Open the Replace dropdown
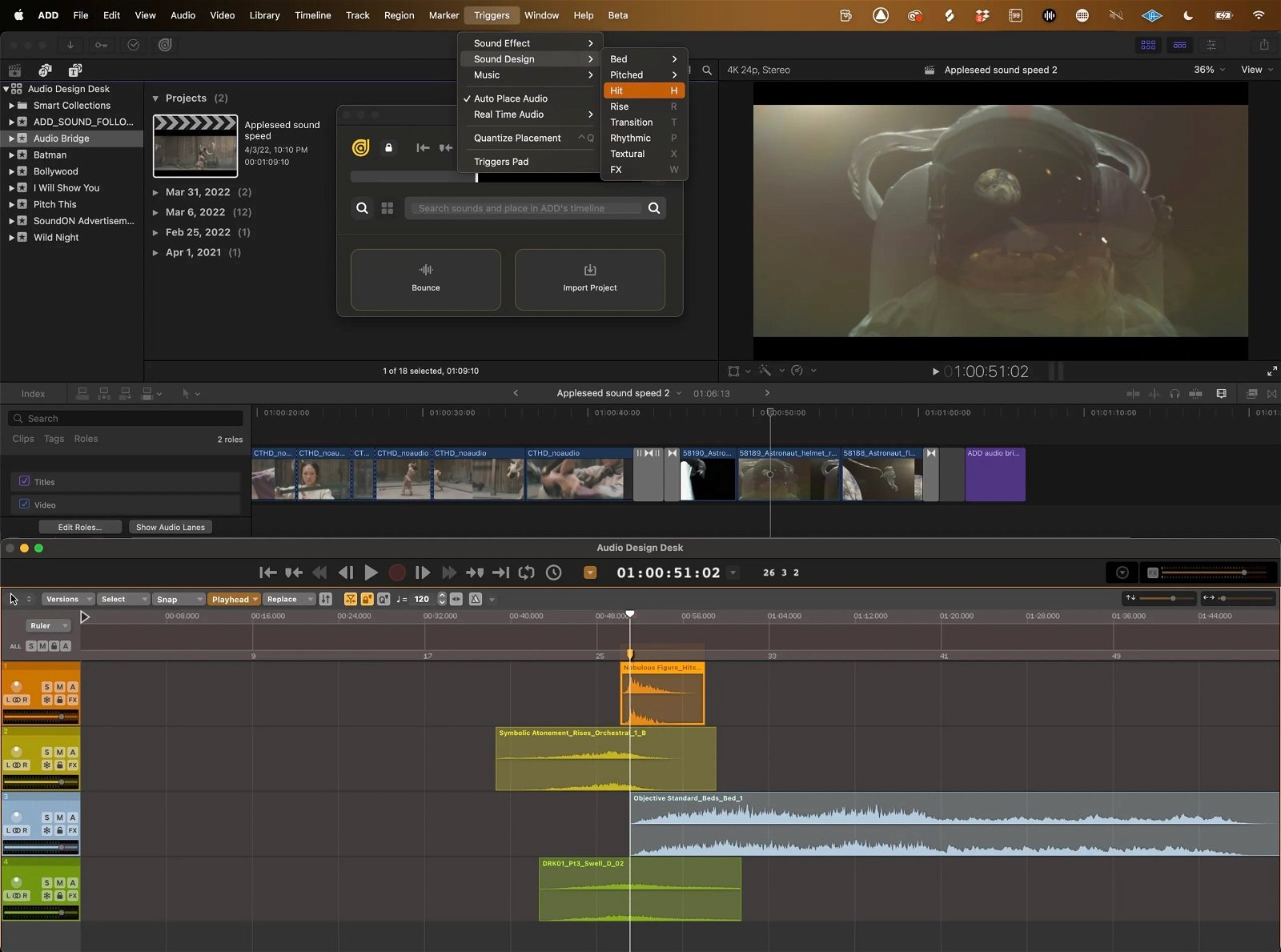 click(x=289, y=599)
